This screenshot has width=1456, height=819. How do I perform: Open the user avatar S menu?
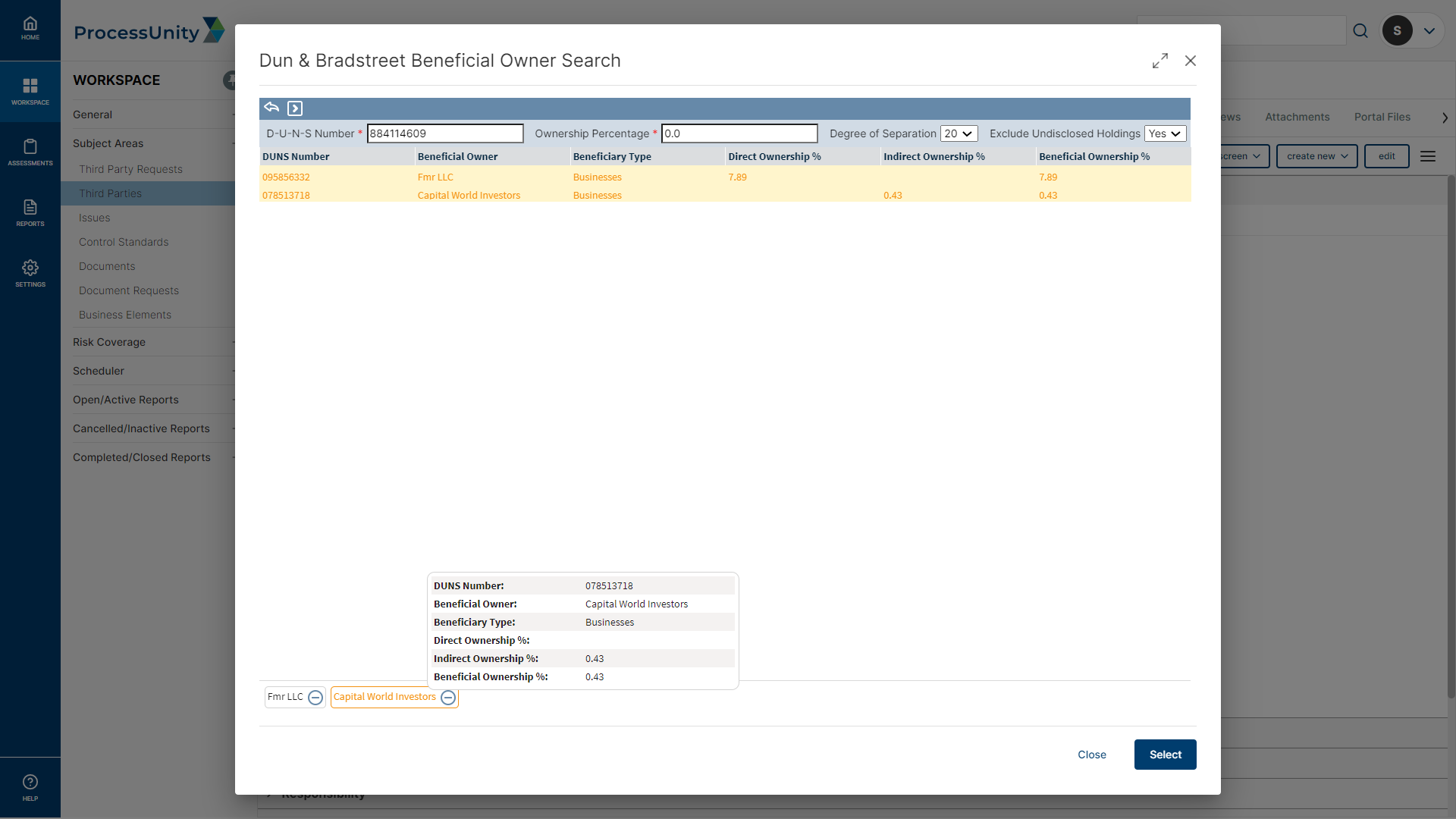click(x=1397, y=30)
